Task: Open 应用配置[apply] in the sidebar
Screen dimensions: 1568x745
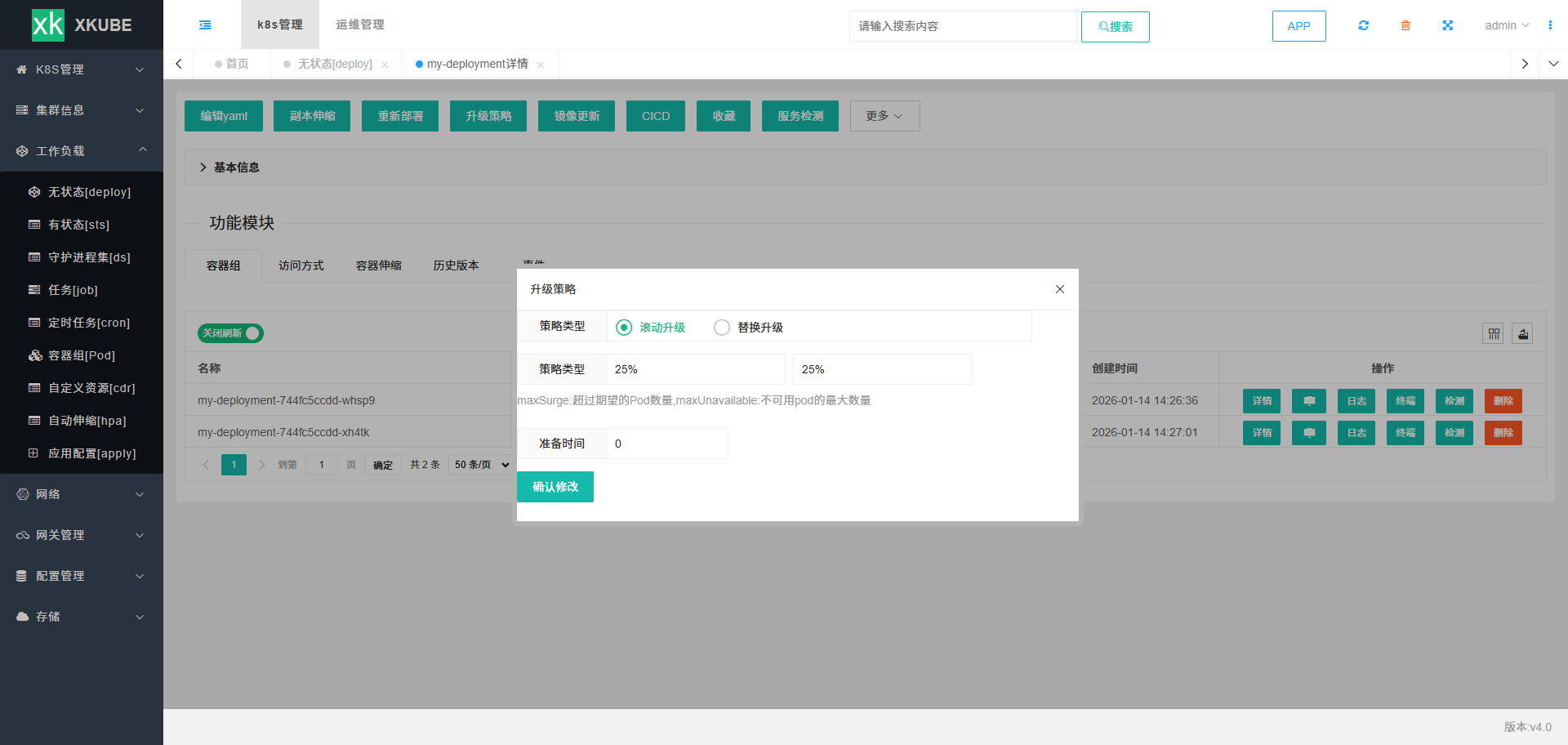Action: pos(82,453)
